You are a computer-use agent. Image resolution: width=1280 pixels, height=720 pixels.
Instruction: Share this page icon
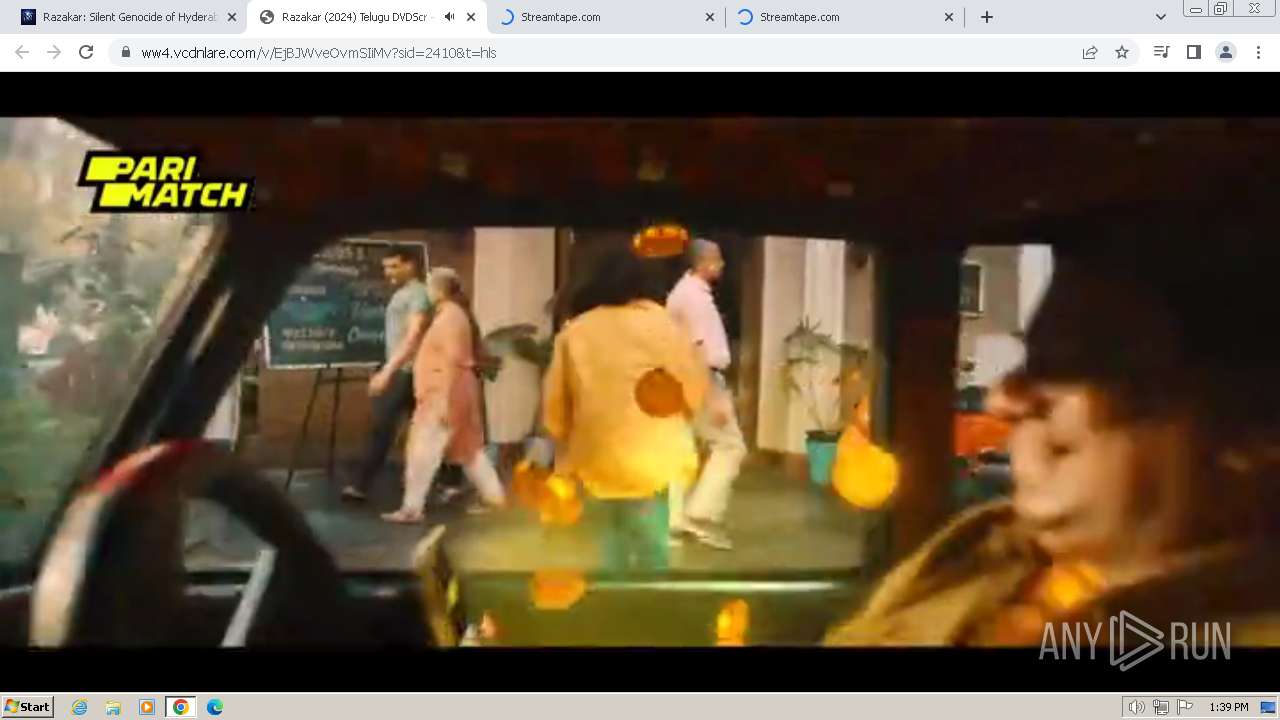pos(1090,52)
